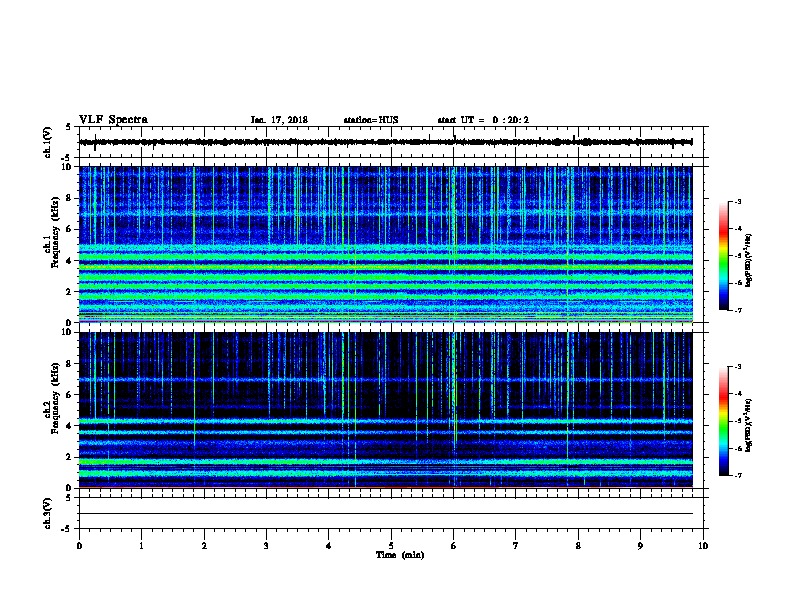The height and width of the screenshot is (612, 792).
Task: Click the ch.2 spectrogram panel
Action: 386,410
